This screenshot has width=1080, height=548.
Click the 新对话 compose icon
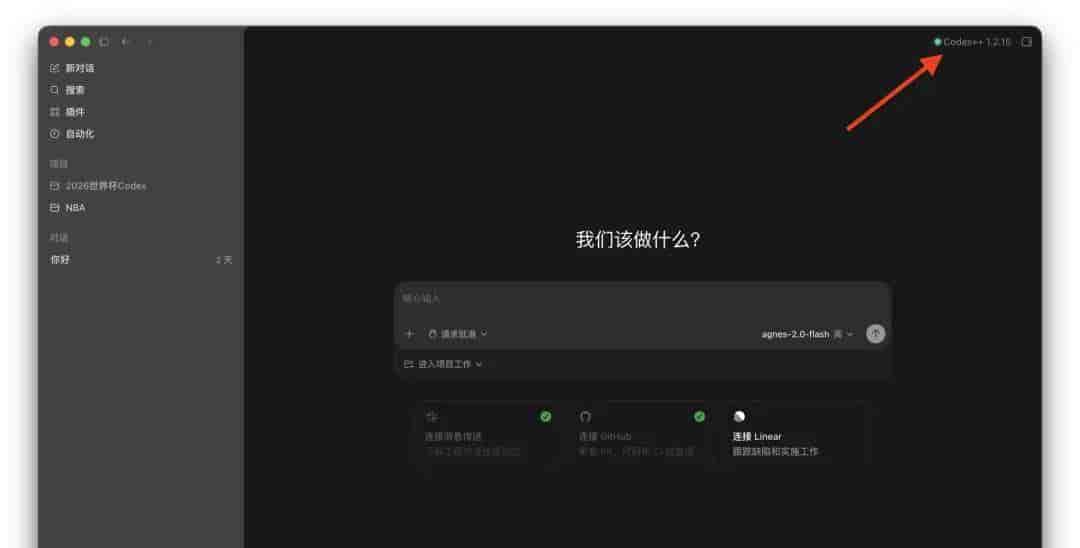point(54,68)
